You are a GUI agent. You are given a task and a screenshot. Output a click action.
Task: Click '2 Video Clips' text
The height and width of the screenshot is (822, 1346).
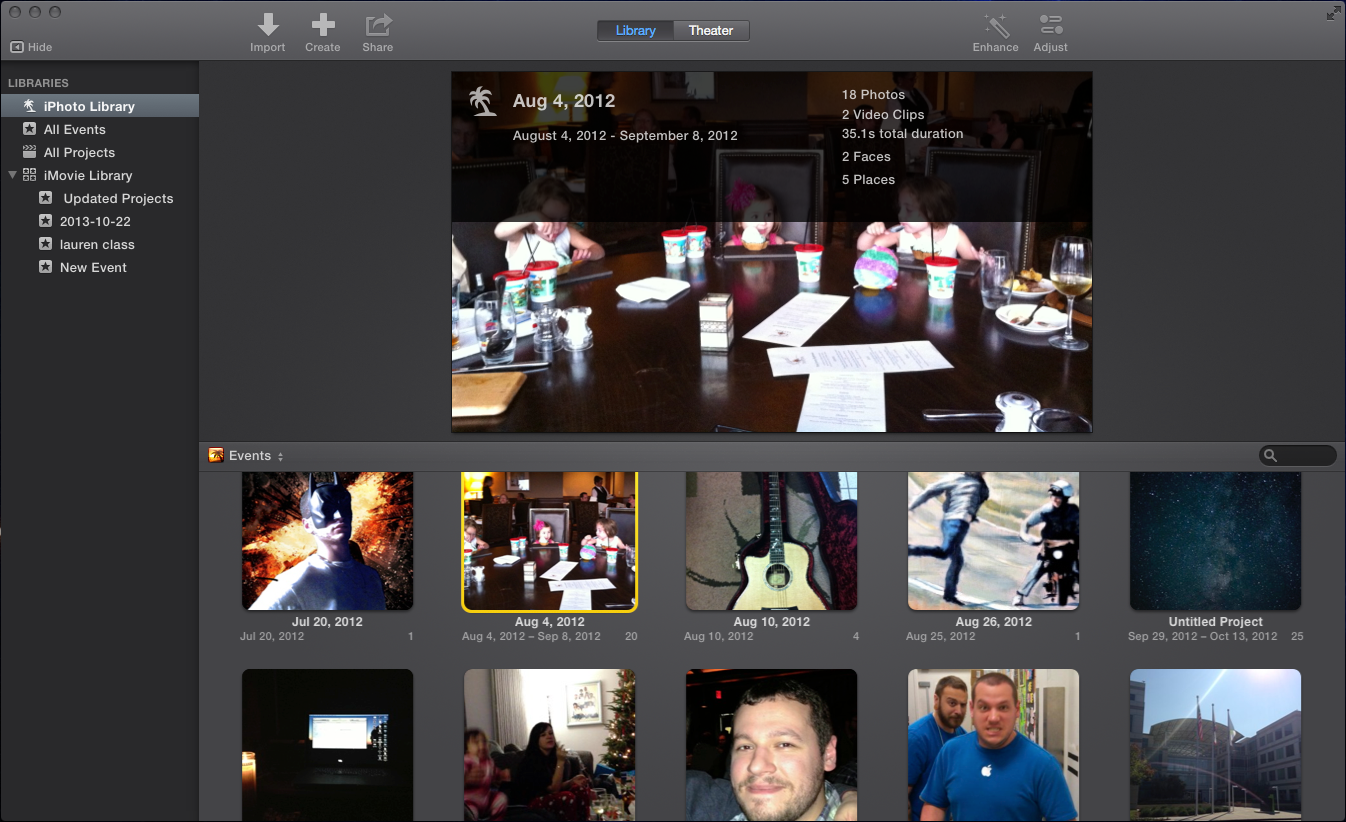883,114
